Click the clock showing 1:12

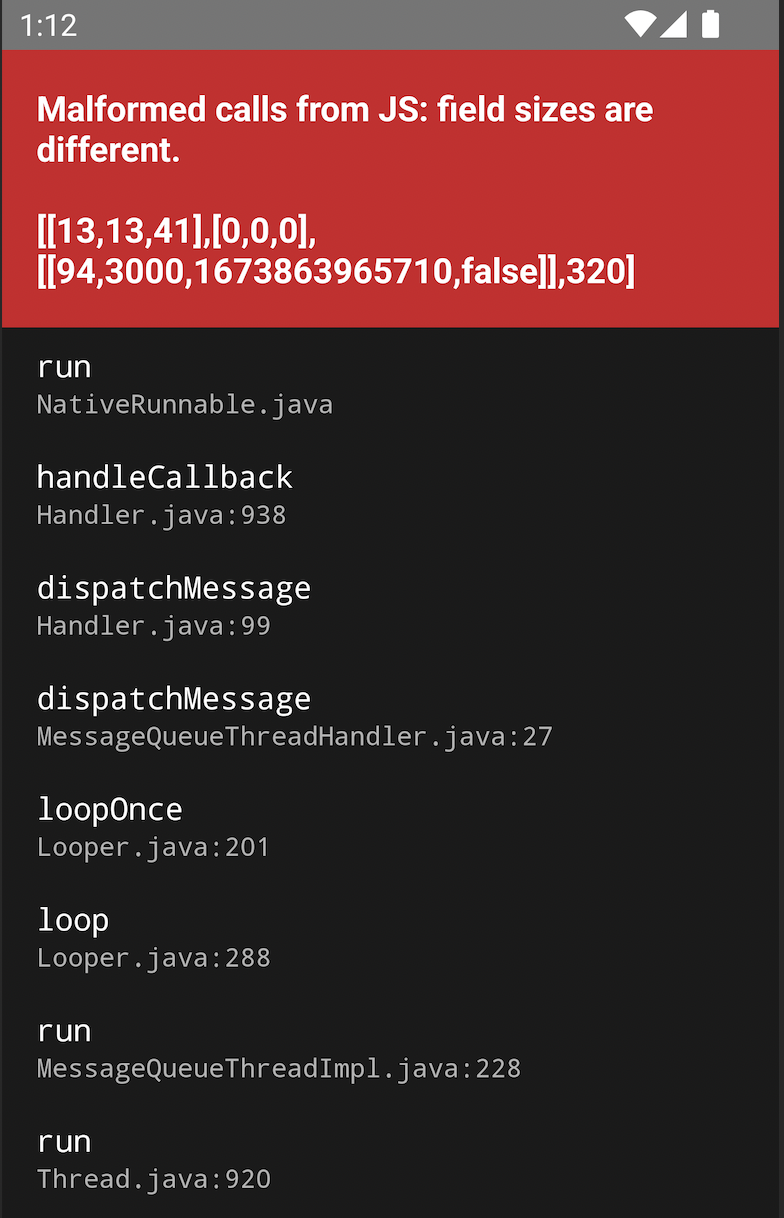(50, 25)
